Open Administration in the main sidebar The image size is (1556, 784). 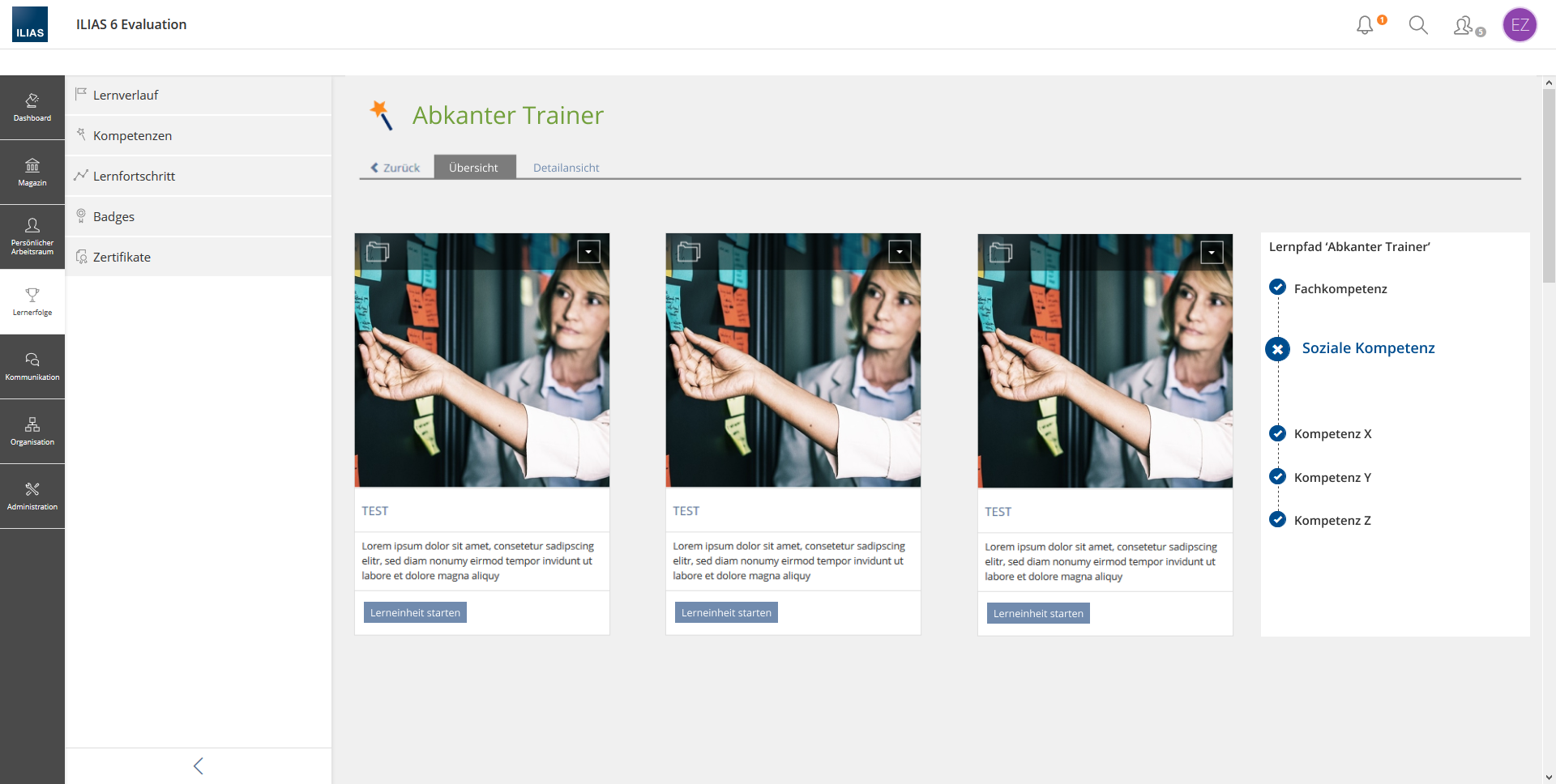(x=32, y=496)
